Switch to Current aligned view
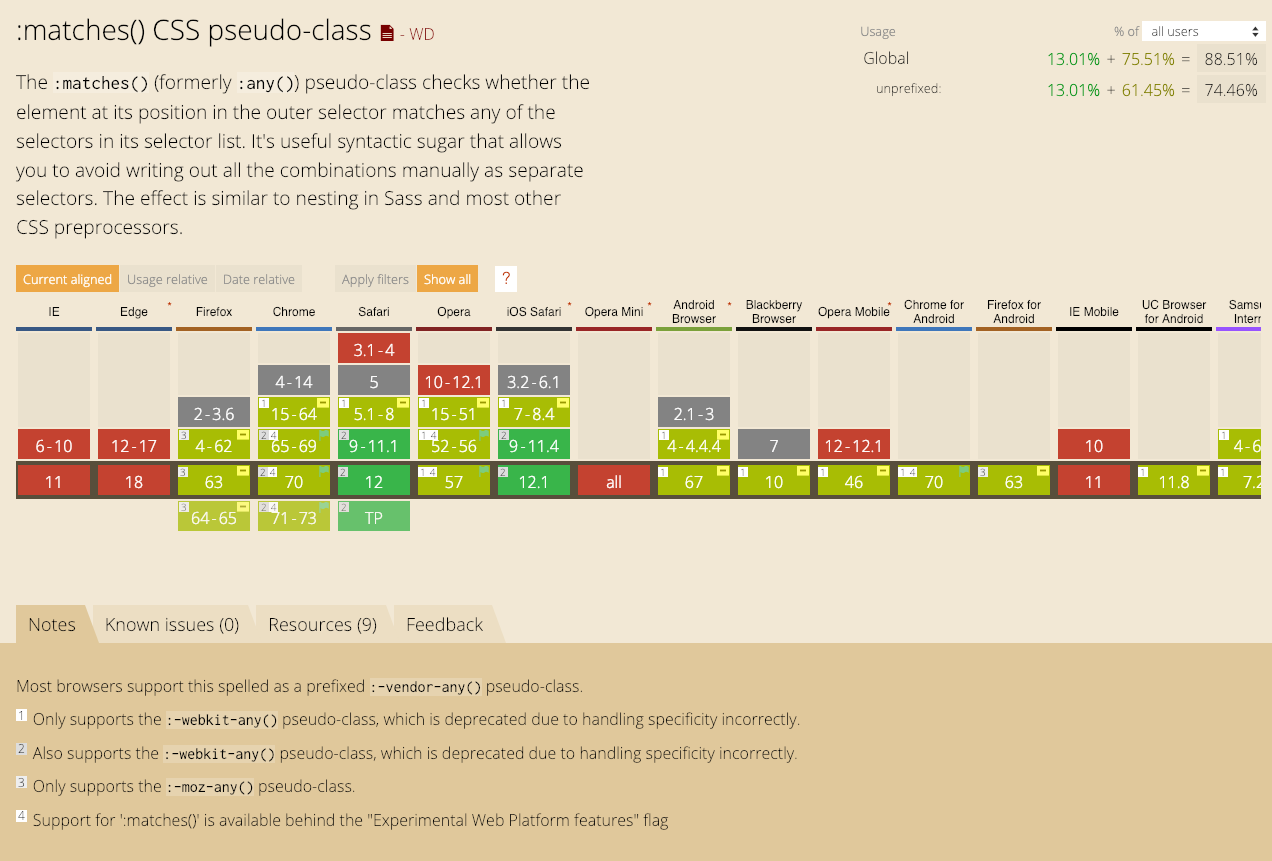The image size is (1272, 861). point(67,279)
